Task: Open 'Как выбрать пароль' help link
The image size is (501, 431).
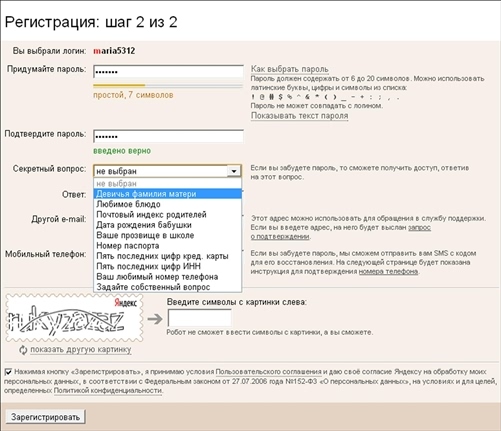Action: [290, 69]
